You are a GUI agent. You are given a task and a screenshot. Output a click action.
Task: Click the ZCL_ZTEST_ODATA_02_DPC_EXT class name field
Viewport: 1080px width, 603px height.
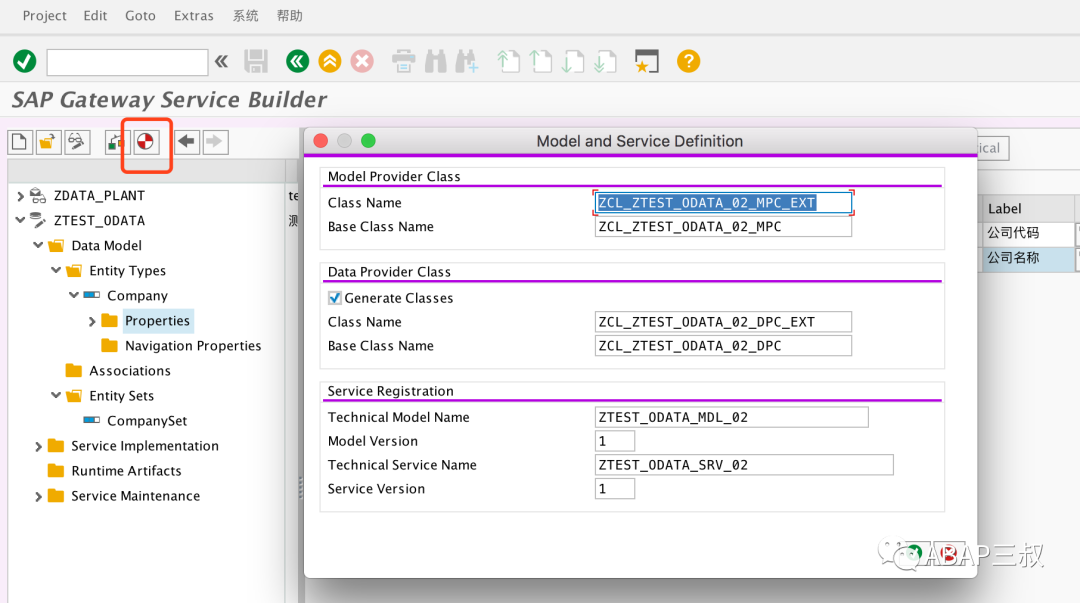(723, 322)
